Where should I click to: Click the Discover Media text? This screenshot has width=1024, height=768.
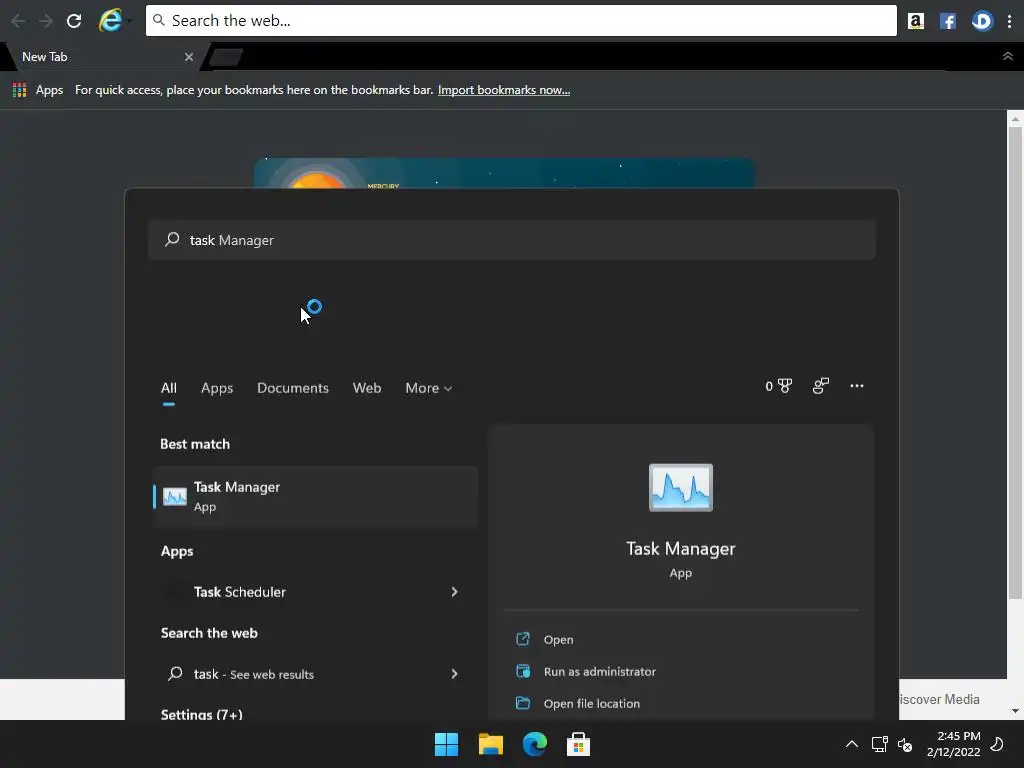(x=939, y=699)
